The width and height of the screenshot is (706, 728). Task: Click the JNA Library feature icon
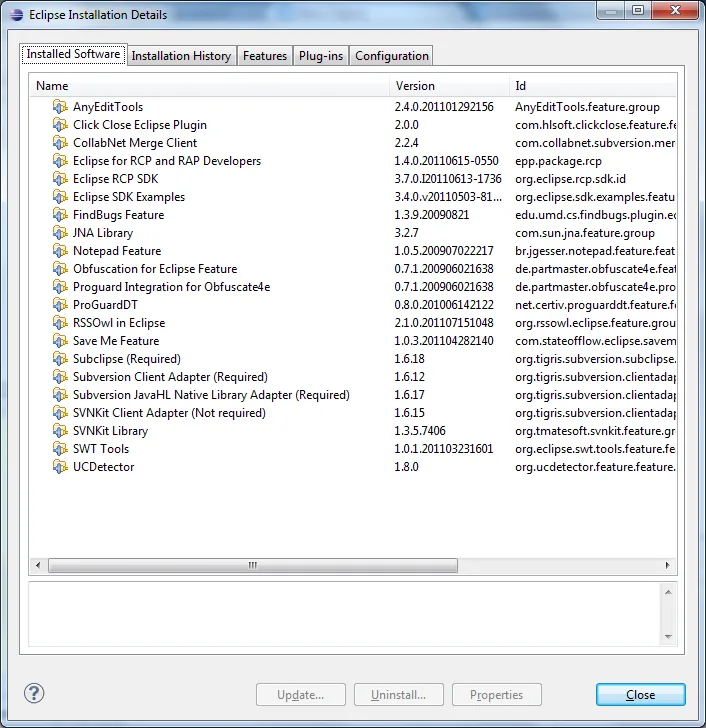coord(59,233)
